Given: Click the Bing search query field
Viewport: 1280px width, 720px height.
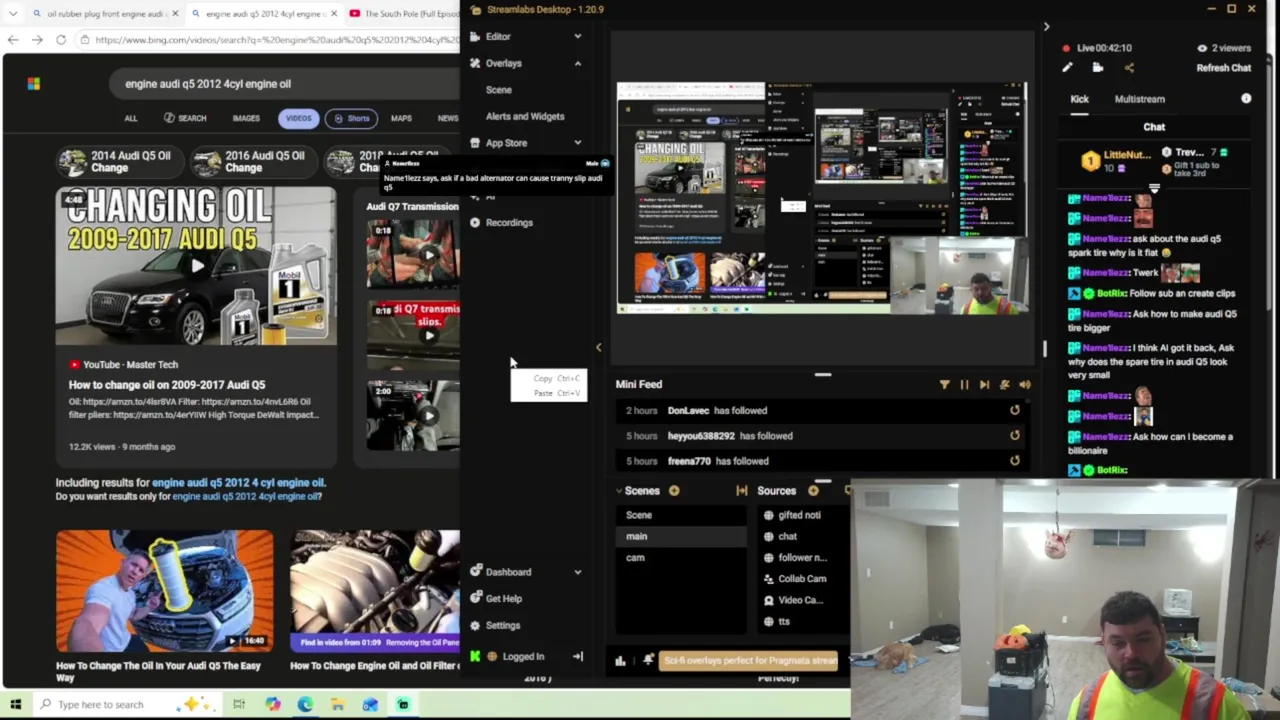Looking at the screenshot, I should point(285,84).
